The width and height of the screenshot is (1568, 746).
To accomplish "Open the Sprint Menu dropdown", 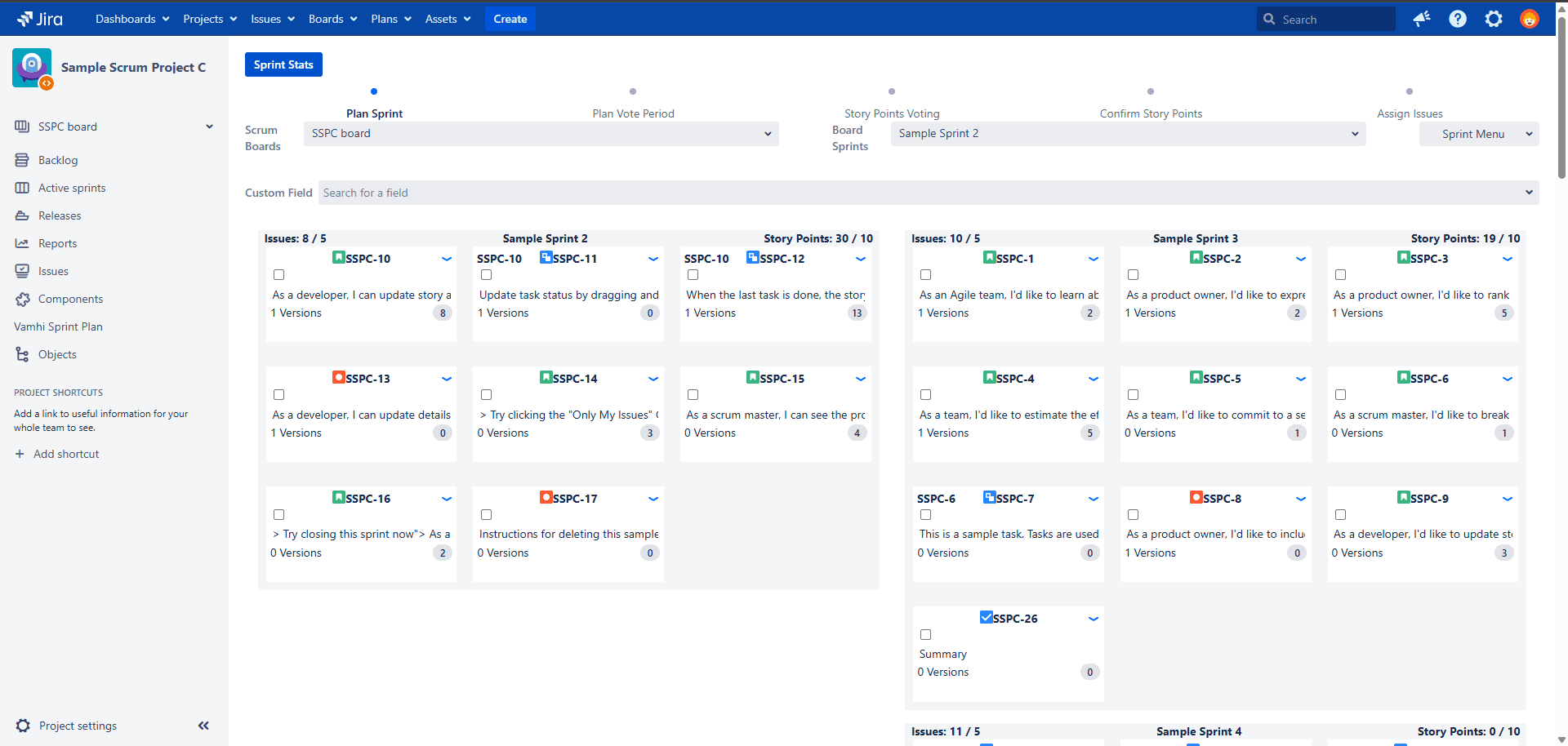I will point(1478,134).
